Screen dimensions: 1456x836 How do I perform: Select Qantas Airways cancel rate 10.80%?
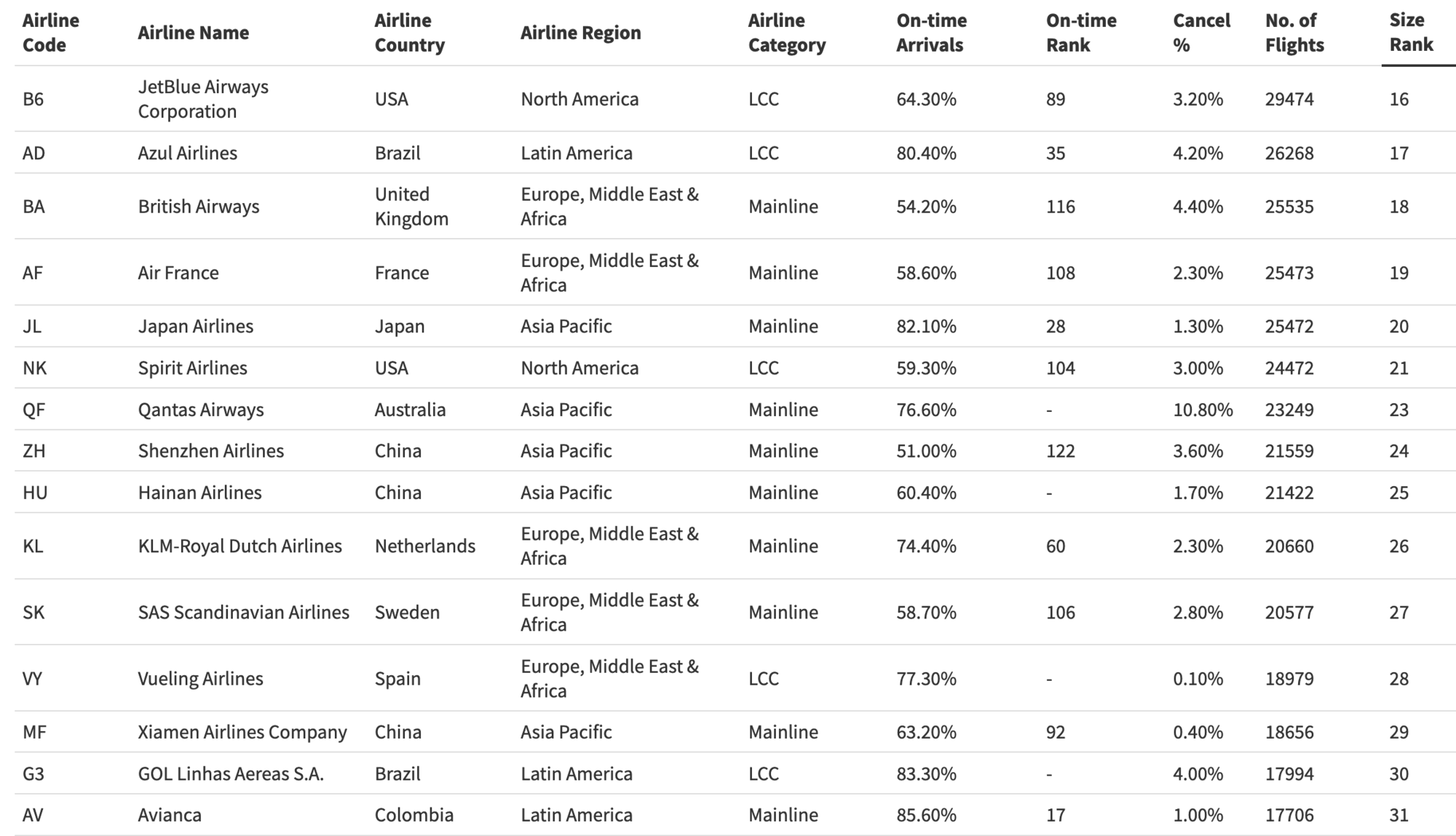[1203, 410]
